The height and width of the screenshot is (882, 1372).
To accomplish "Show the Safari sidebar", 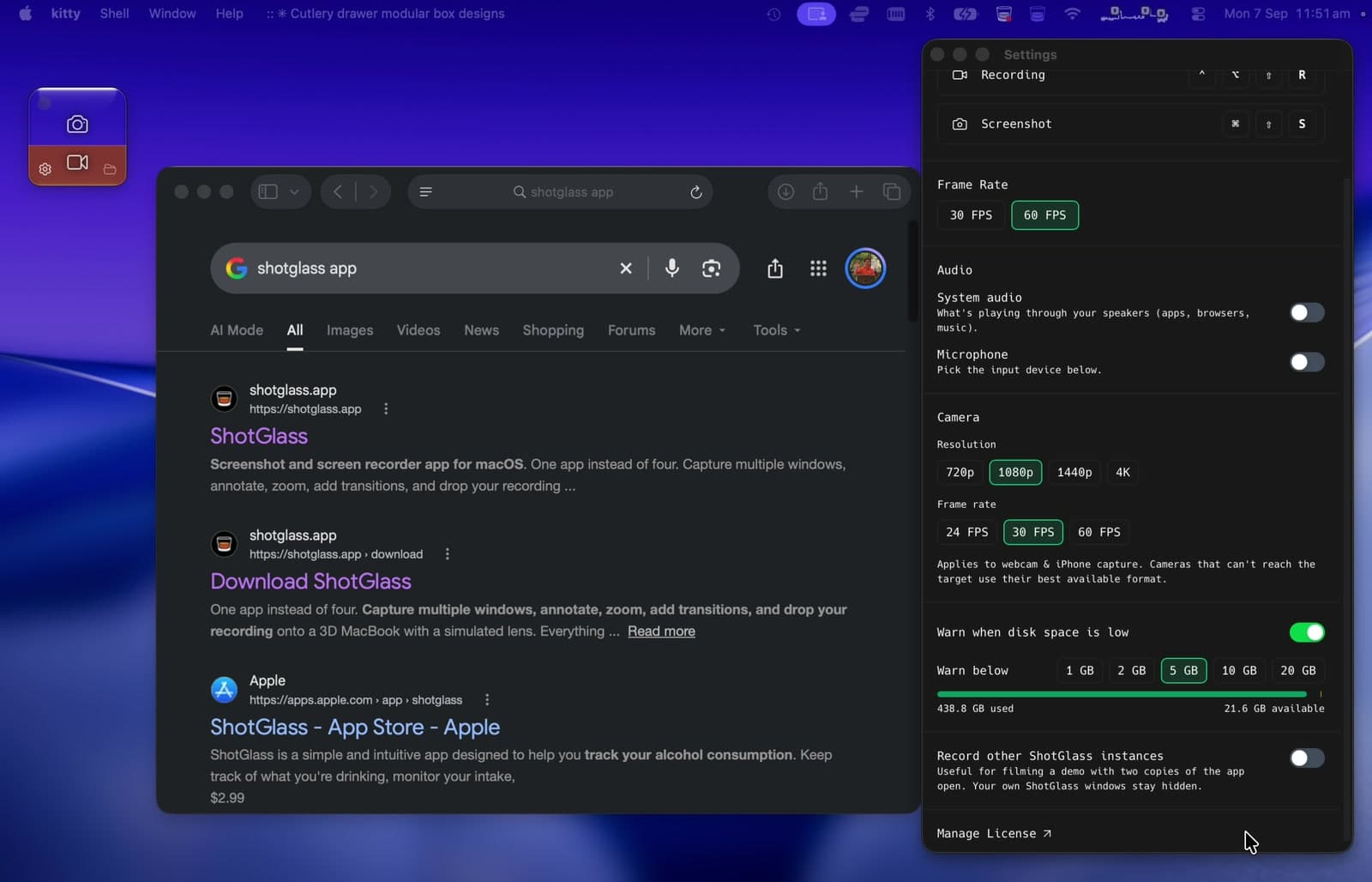I will 268,192.
